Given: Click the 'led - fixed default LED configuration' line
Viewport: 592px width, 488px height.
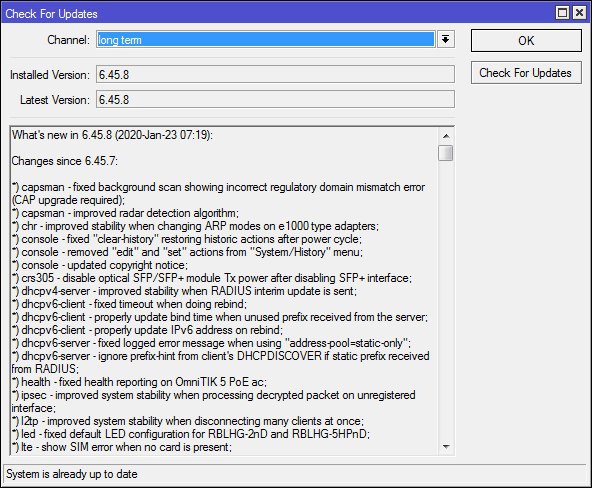Looking at the screenshot, I should click(x=191, y=434).
